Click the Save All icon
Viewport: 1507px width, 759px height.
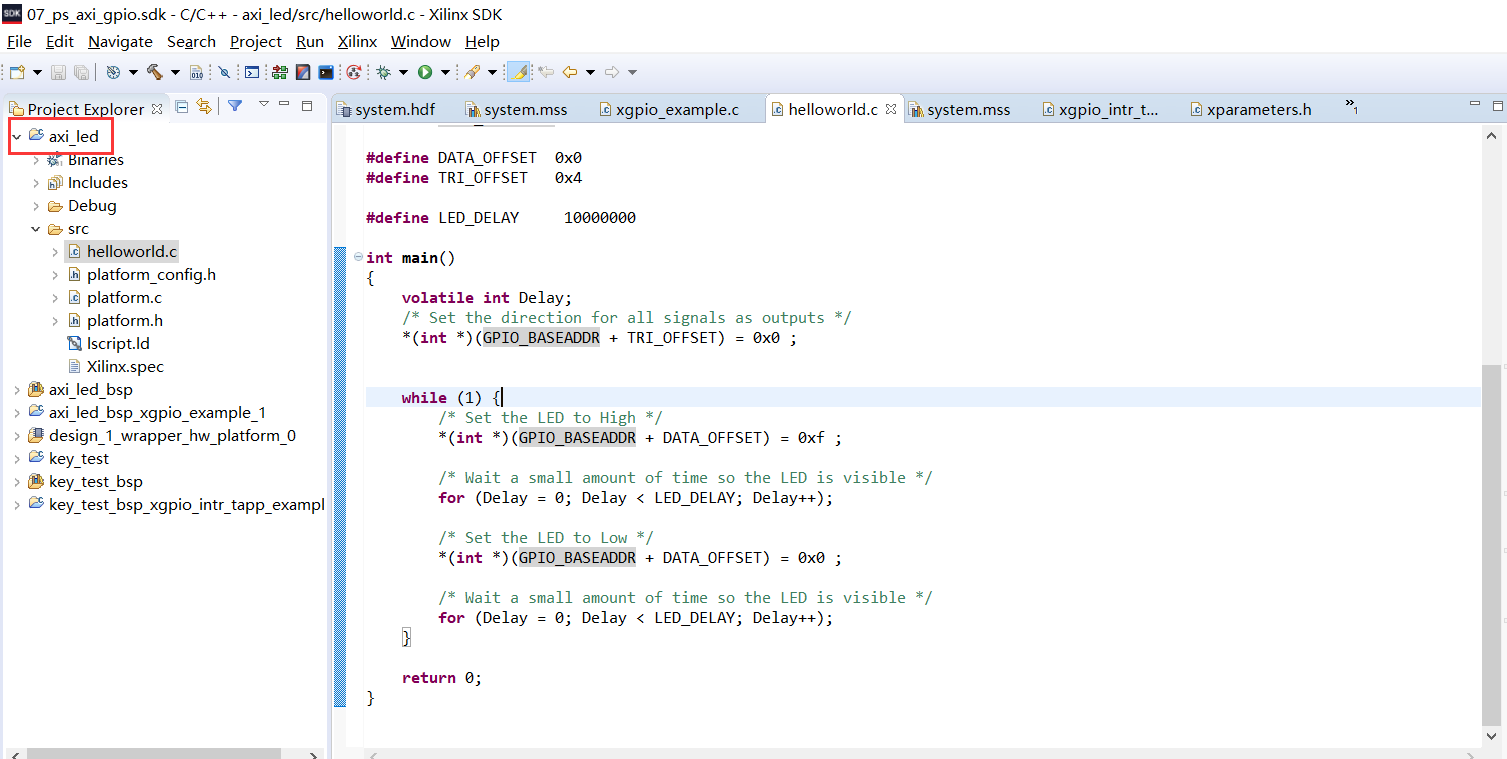(x=81, y=72)
